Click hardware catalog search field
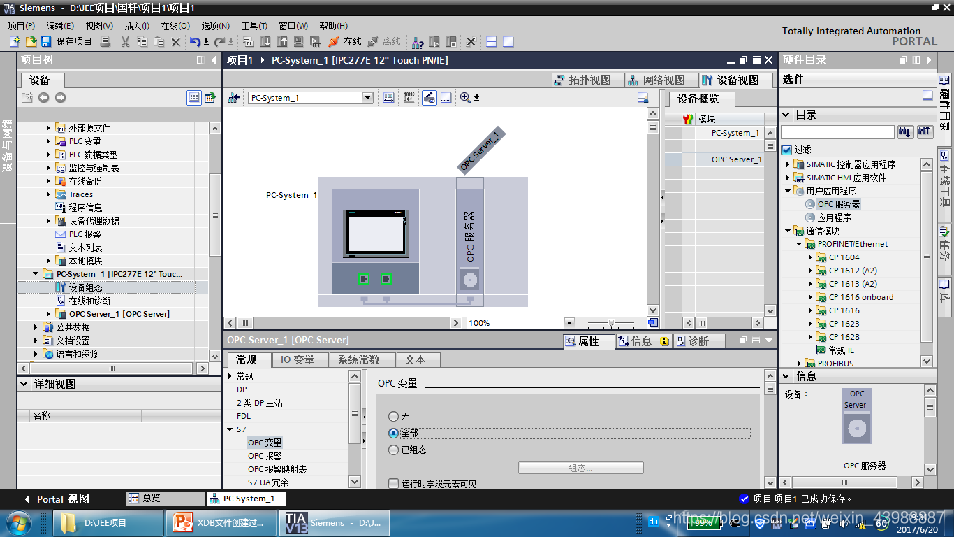The height and width of the screenshot is (537, 955). [838, 132]
